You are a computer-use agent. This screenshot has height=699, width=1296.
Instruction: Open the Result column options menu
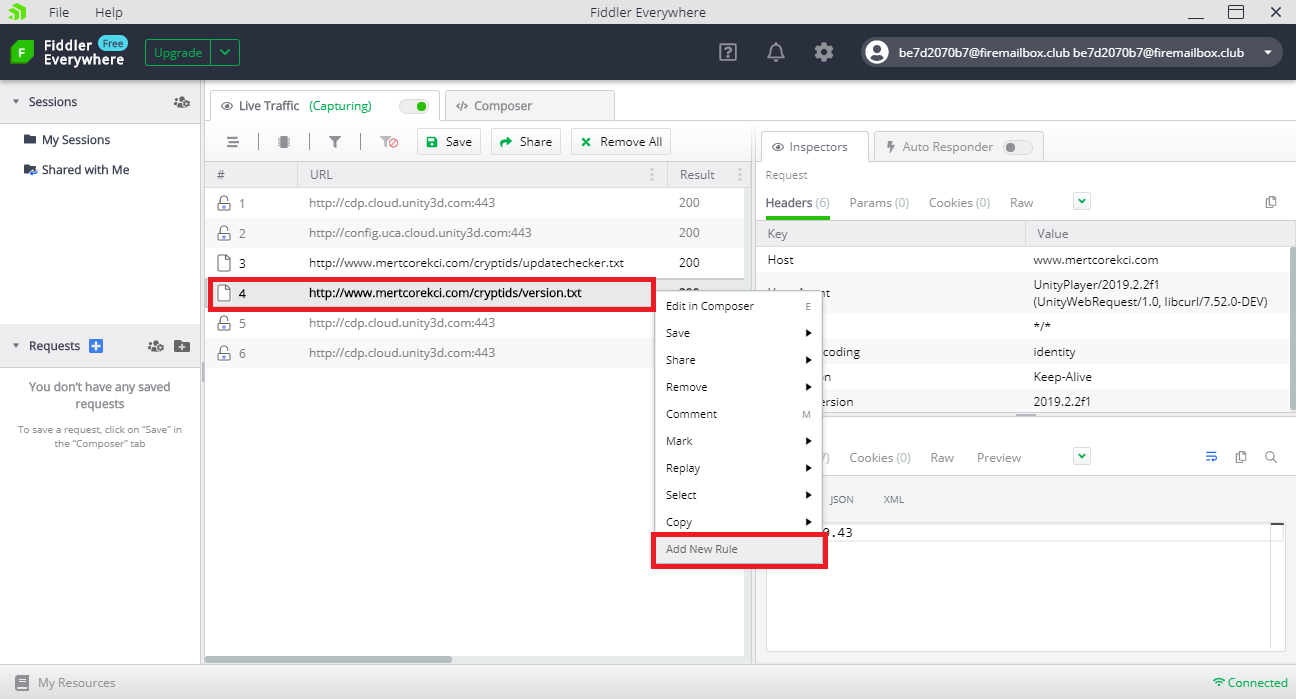point(740,174)
